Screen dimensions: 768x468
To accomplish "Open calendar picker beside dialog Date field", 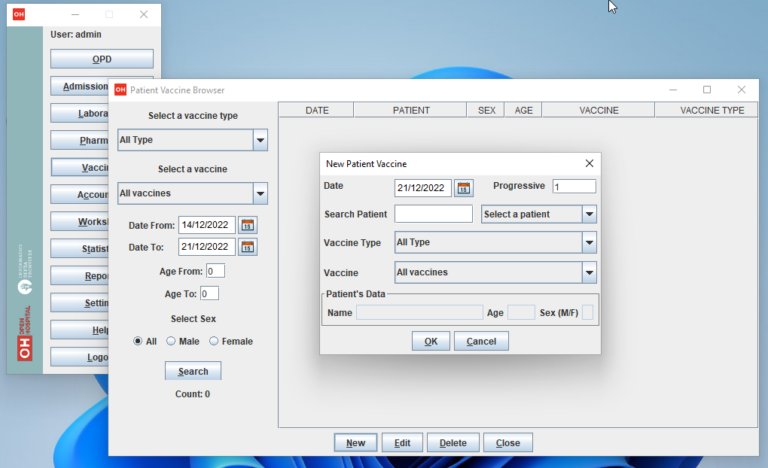I will point(464,187).
